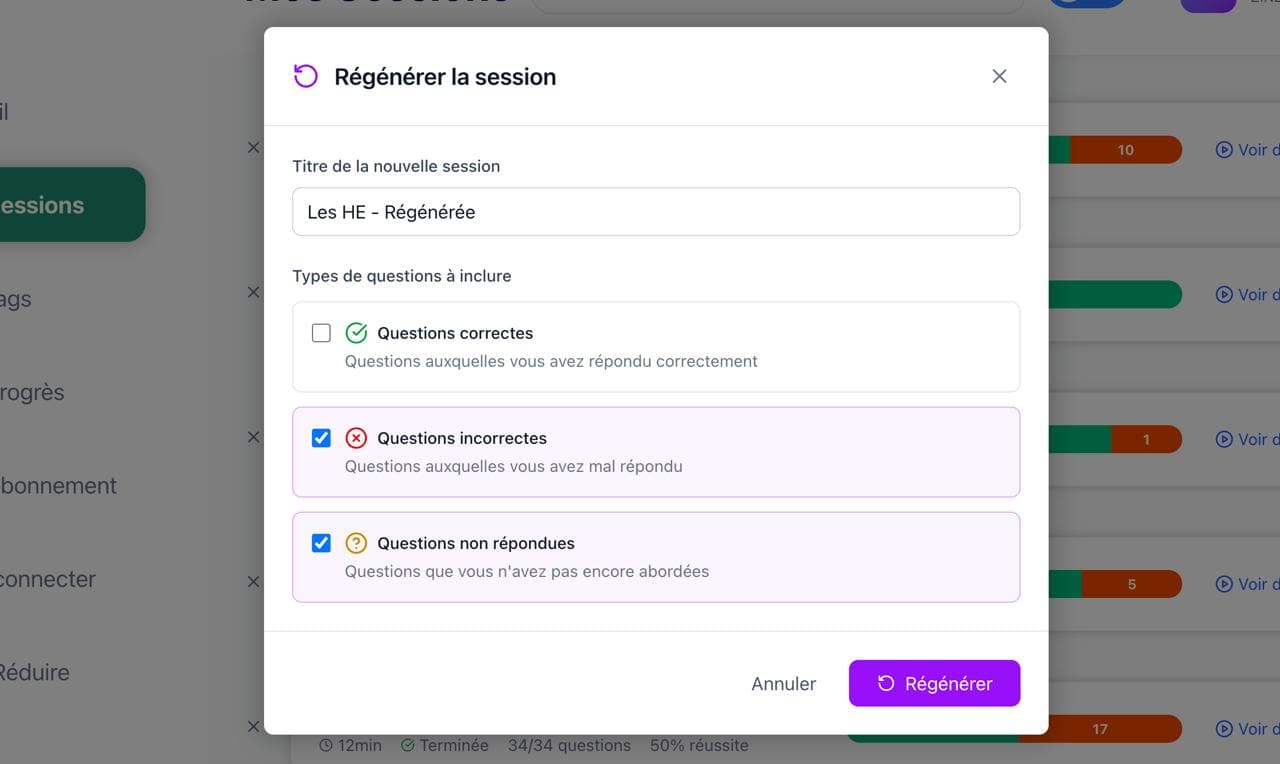
Task: Click the Terminée status checkmark icon
Action: 407,745
